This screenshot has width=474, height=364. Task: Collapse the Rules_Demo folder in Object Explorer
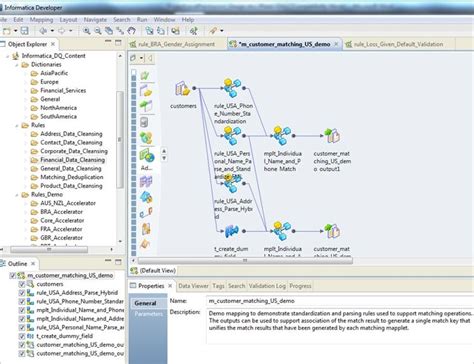(17, 195)
